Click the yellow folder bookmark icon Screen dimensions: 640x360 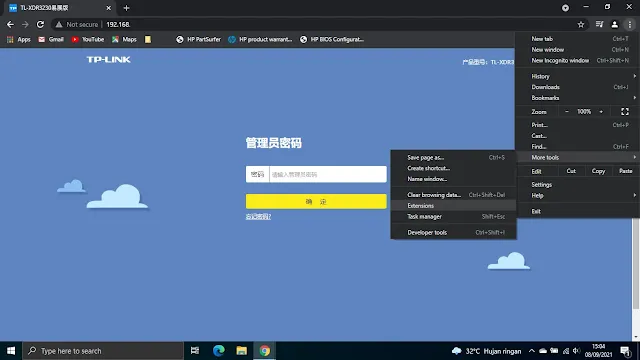pos(148,39)
